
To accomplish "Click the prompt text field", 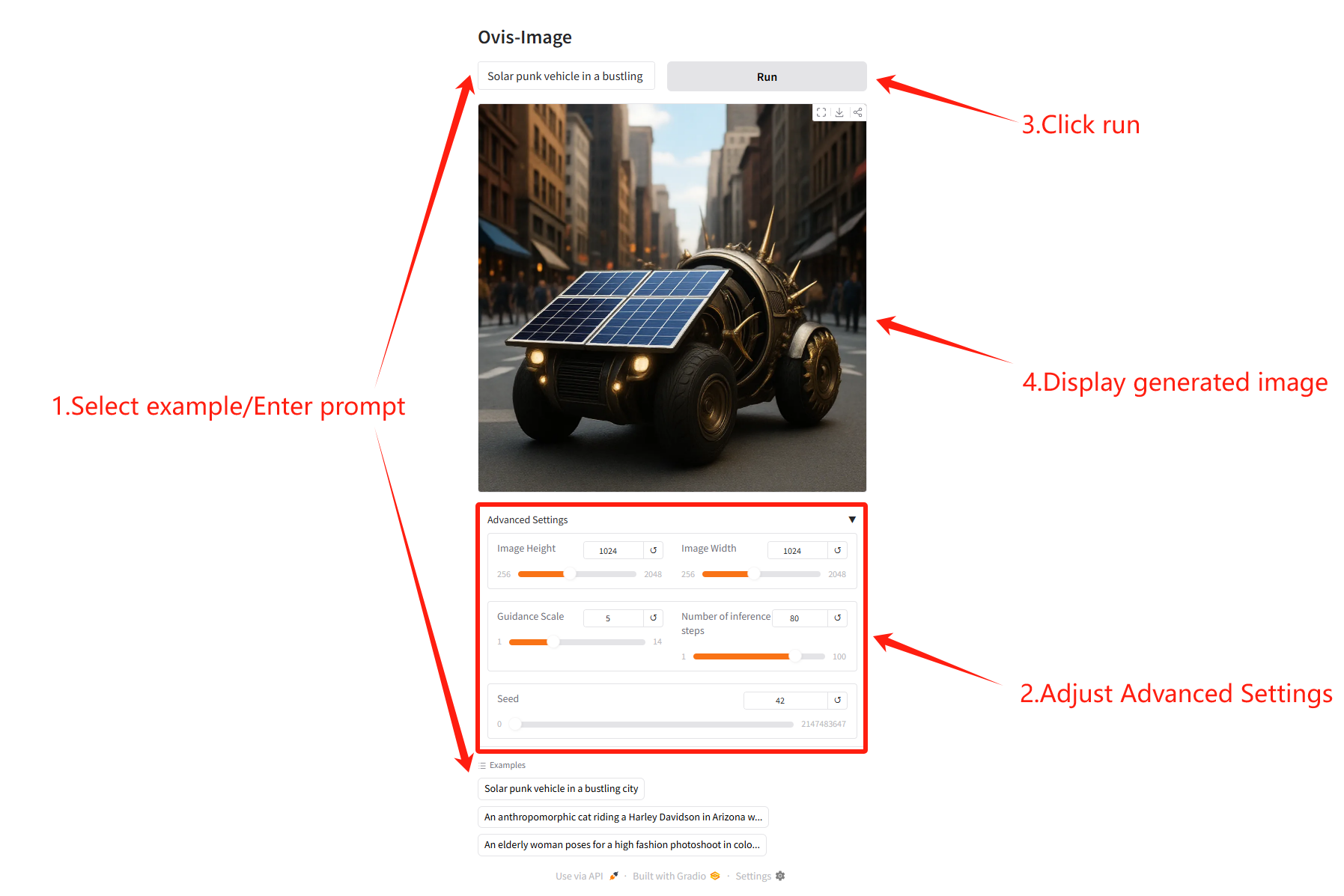I will point(566,76).
